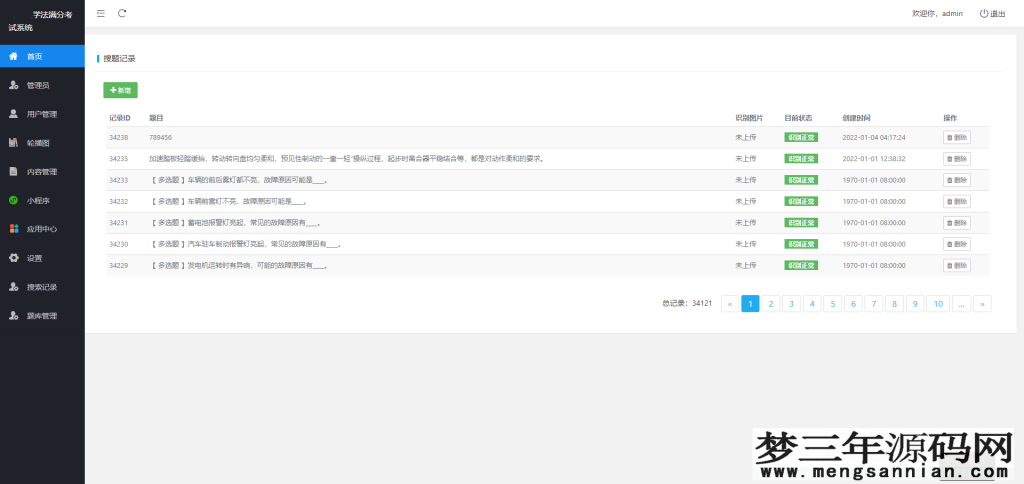Toggle the sidebar collapse icon in header
The image size is (1024, 484).
[101, 13]
